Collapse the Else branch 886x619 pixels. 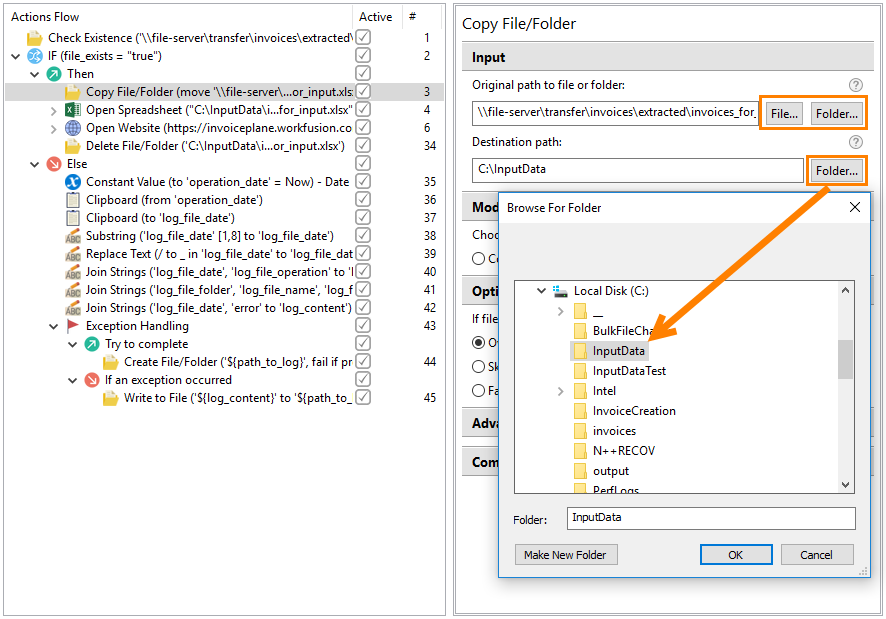click(34, 165)
